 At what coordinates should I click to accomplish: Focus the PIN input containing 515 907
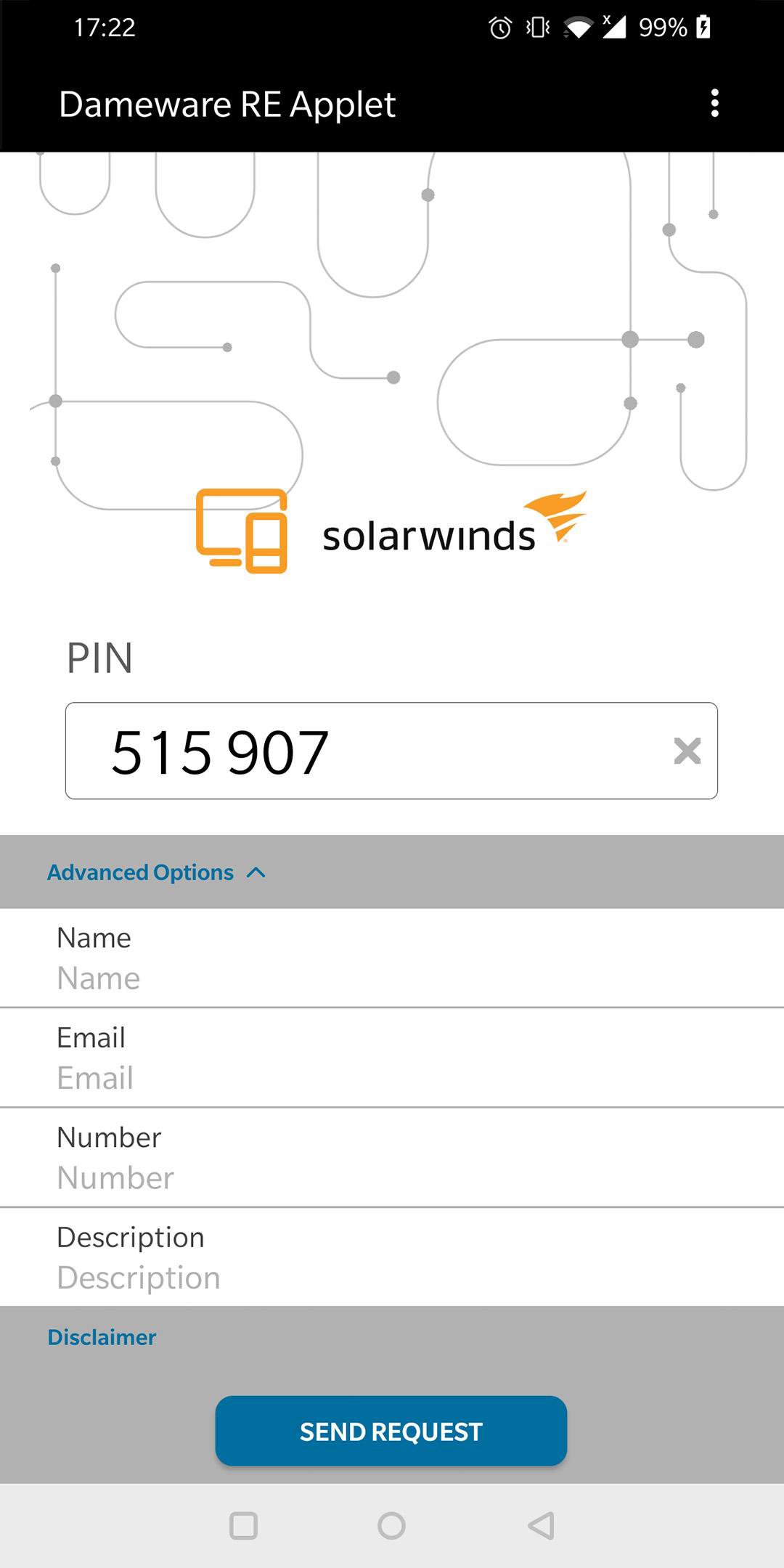363,751
